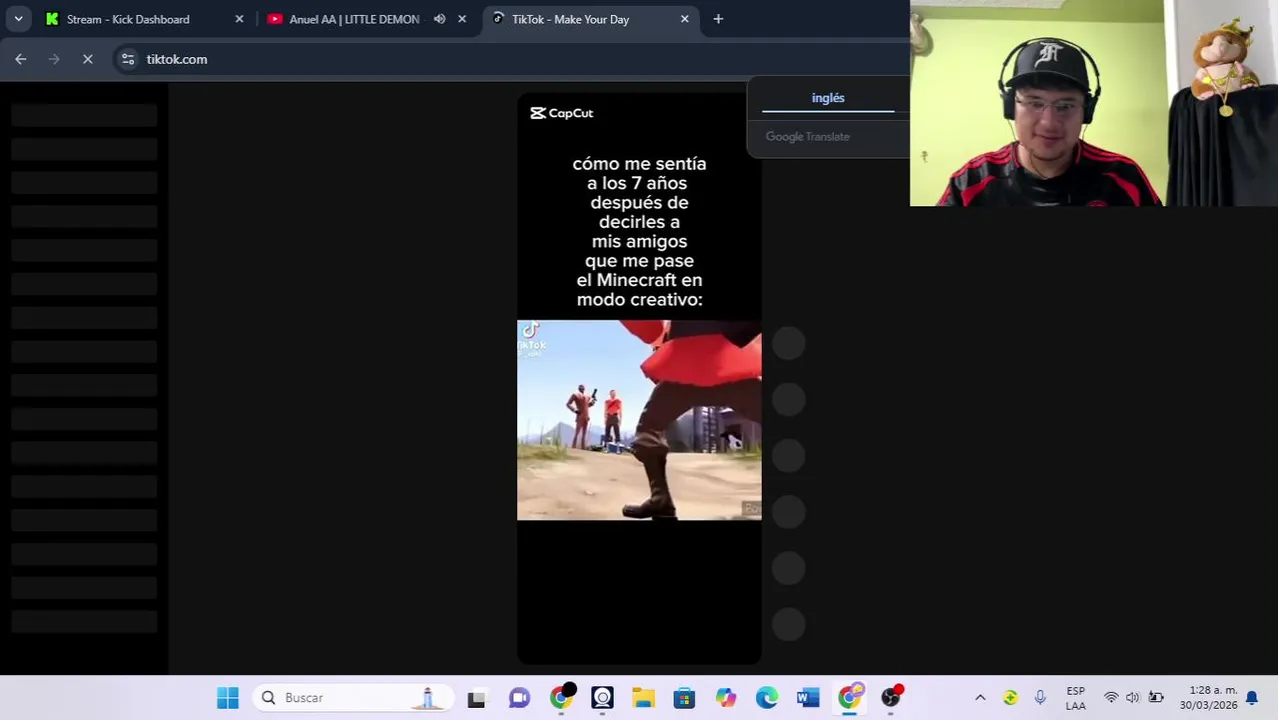Viewport: 1278px width, 720px height.
Task: Open the purple video chat app icon
Action: point(519,698)
